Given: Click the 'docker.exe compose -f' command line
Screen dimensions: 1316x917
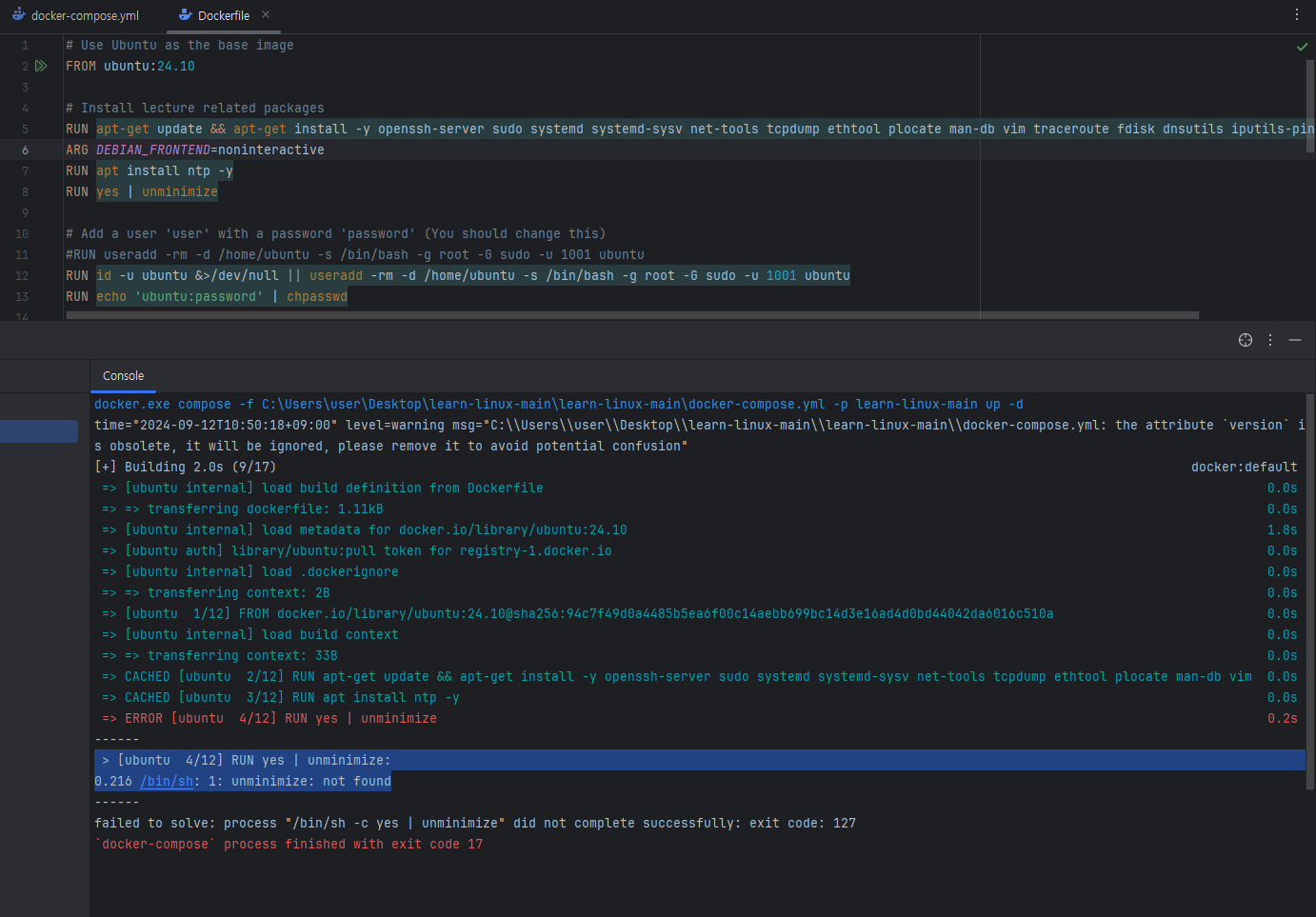Looking at the screenshot, I should (x=559, y=404).
